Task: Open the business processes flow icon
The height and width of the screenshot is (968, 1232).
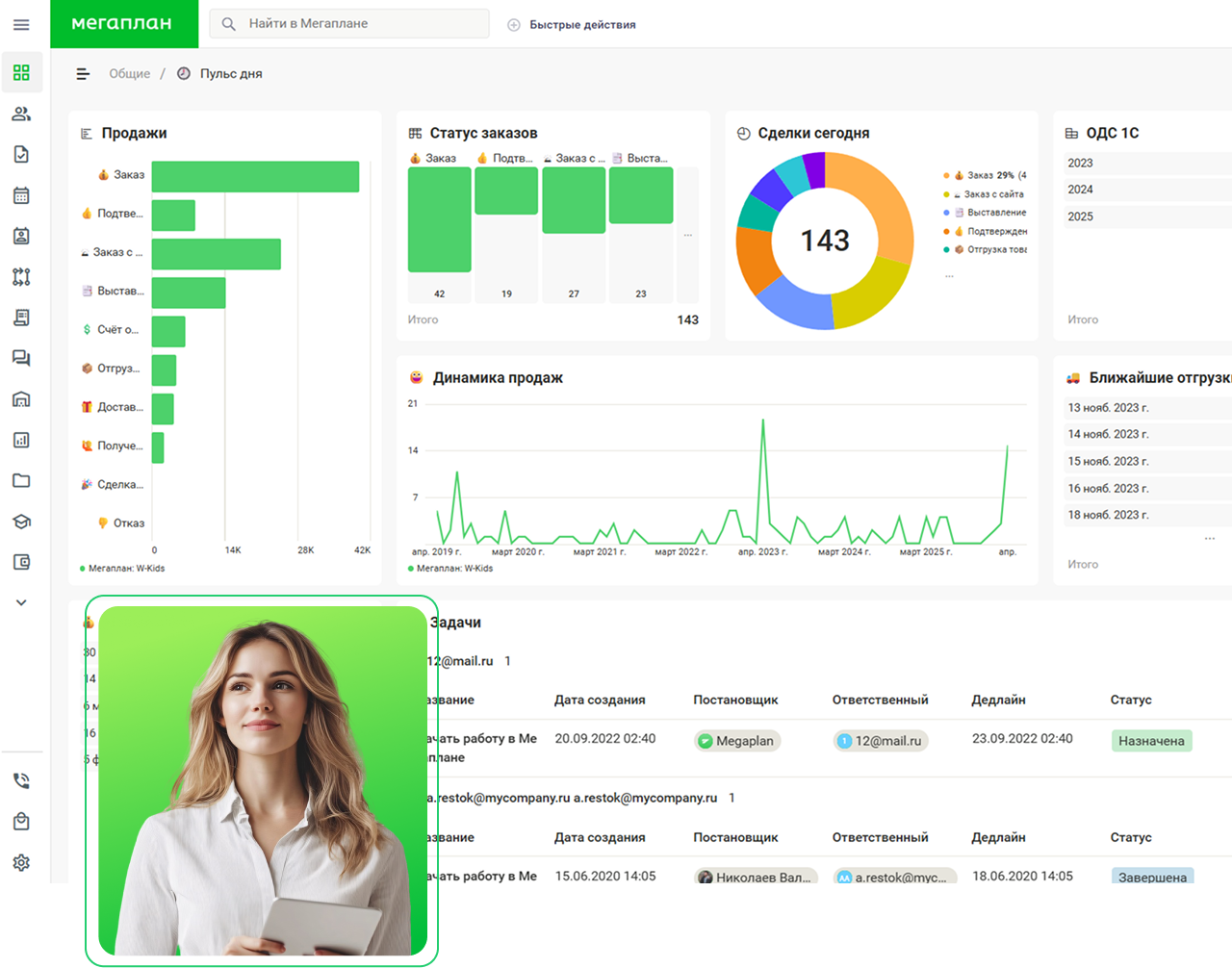Action: pos(21,277)
